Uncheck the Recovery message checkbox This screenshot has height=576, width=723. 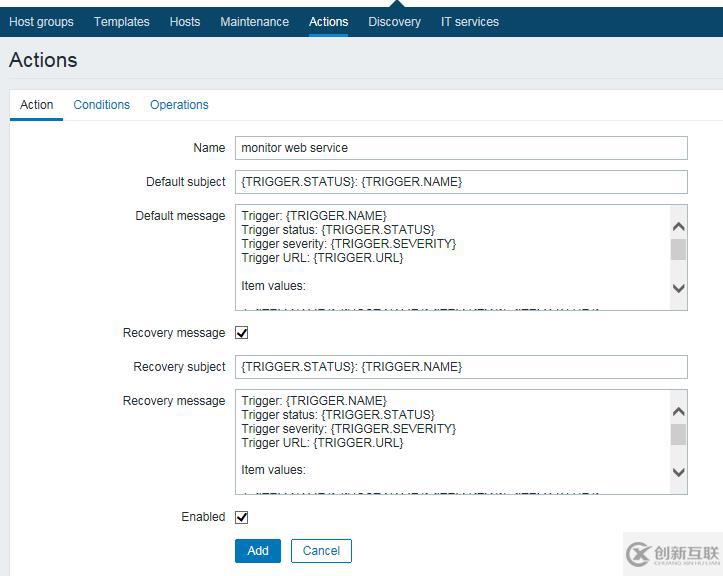[x=242, y=333]
